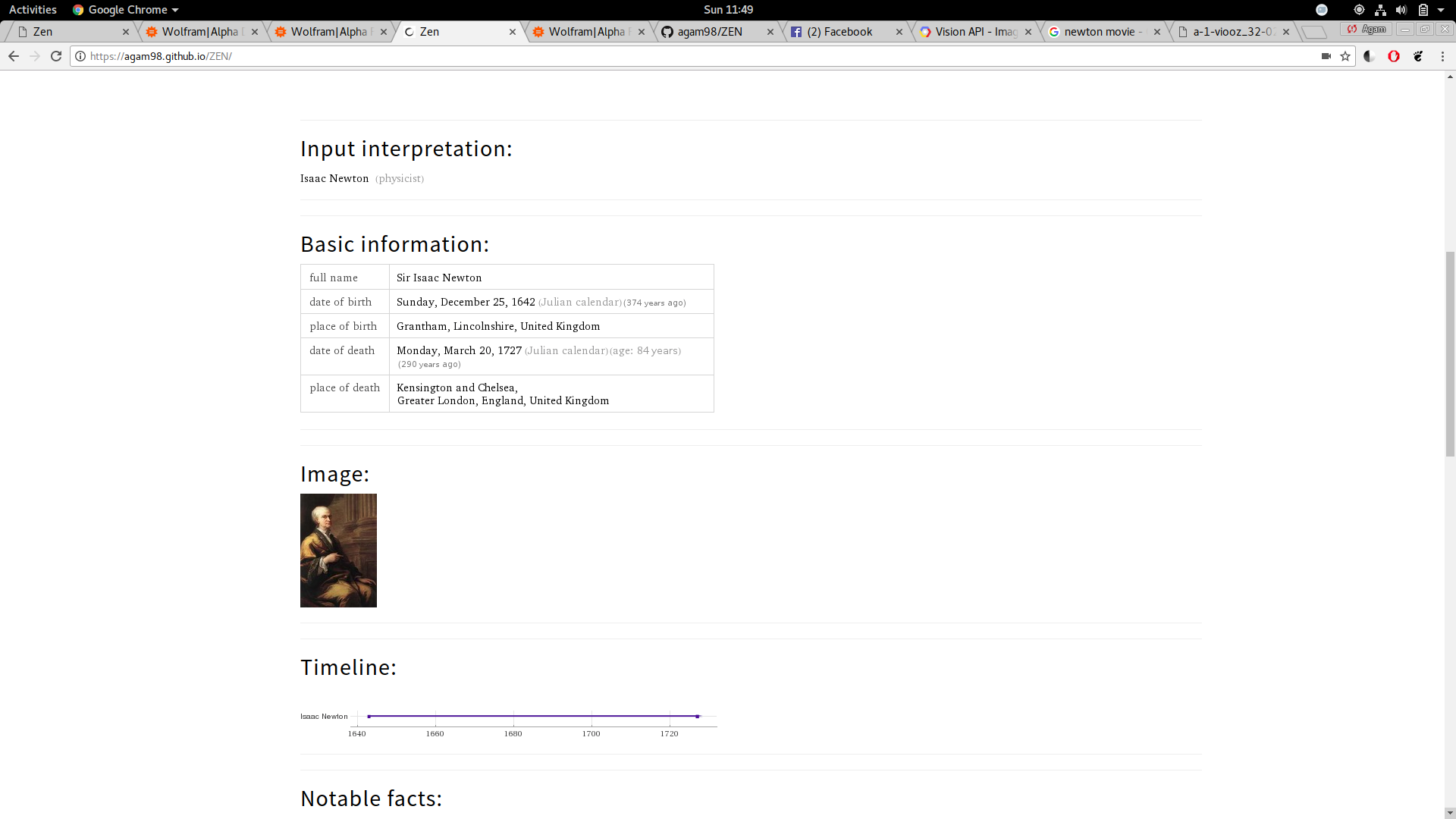Click the address bar URL field

click(682, 56)
